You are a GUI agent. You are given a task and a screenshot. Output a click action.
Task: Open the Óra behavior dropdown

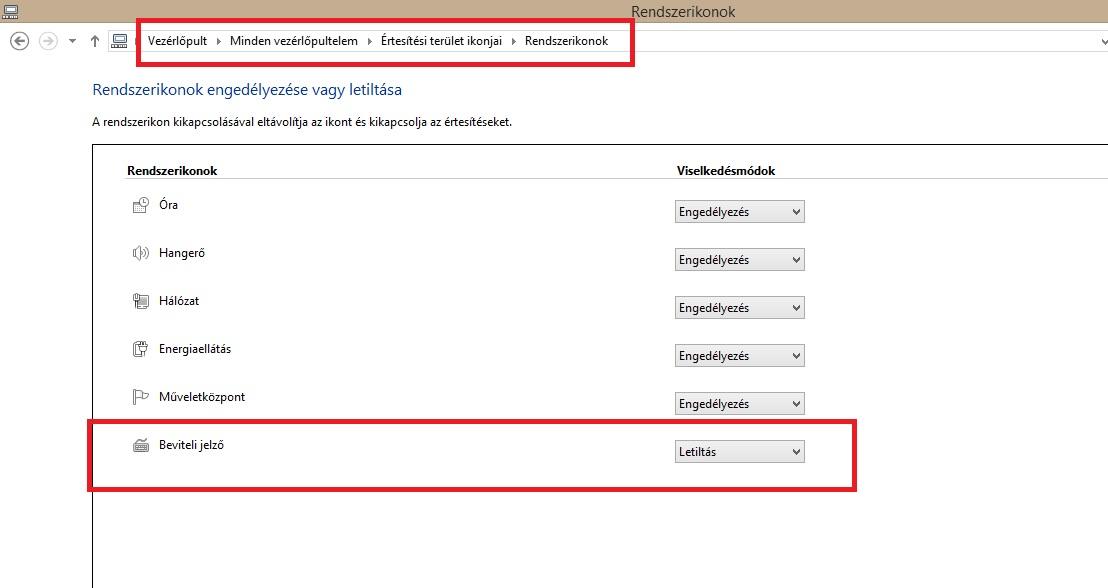(x=740, y=211)
